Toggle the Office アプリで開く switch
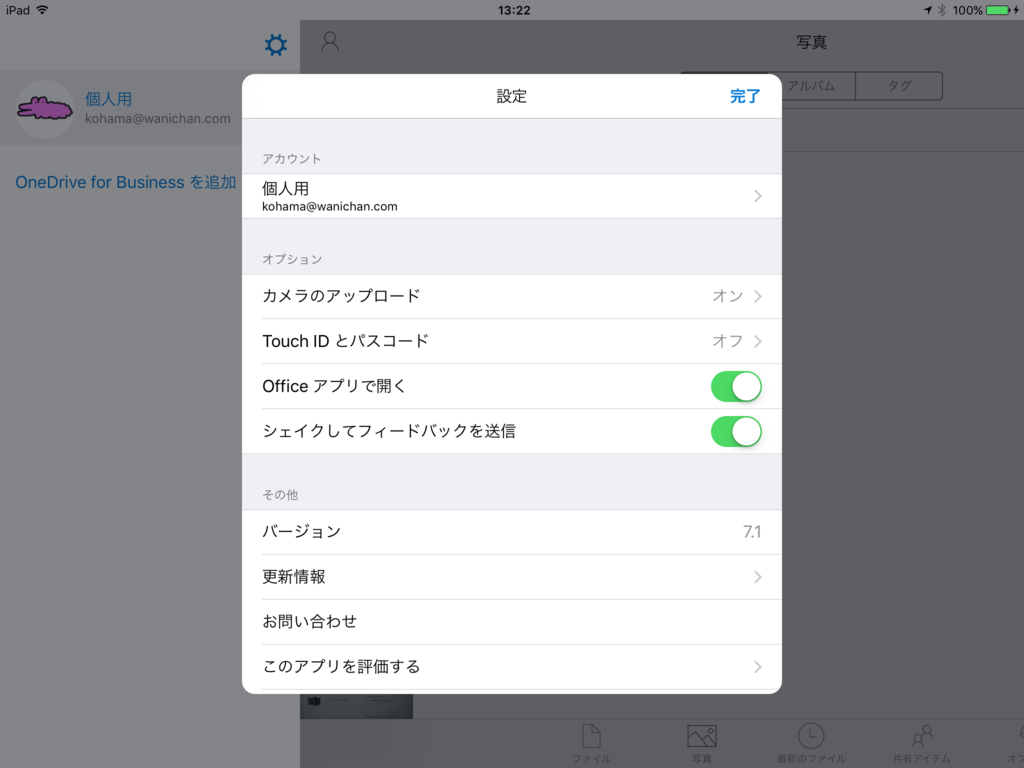Image resolution: width=1024 pixels, height=768 pixels. [736, 387]
